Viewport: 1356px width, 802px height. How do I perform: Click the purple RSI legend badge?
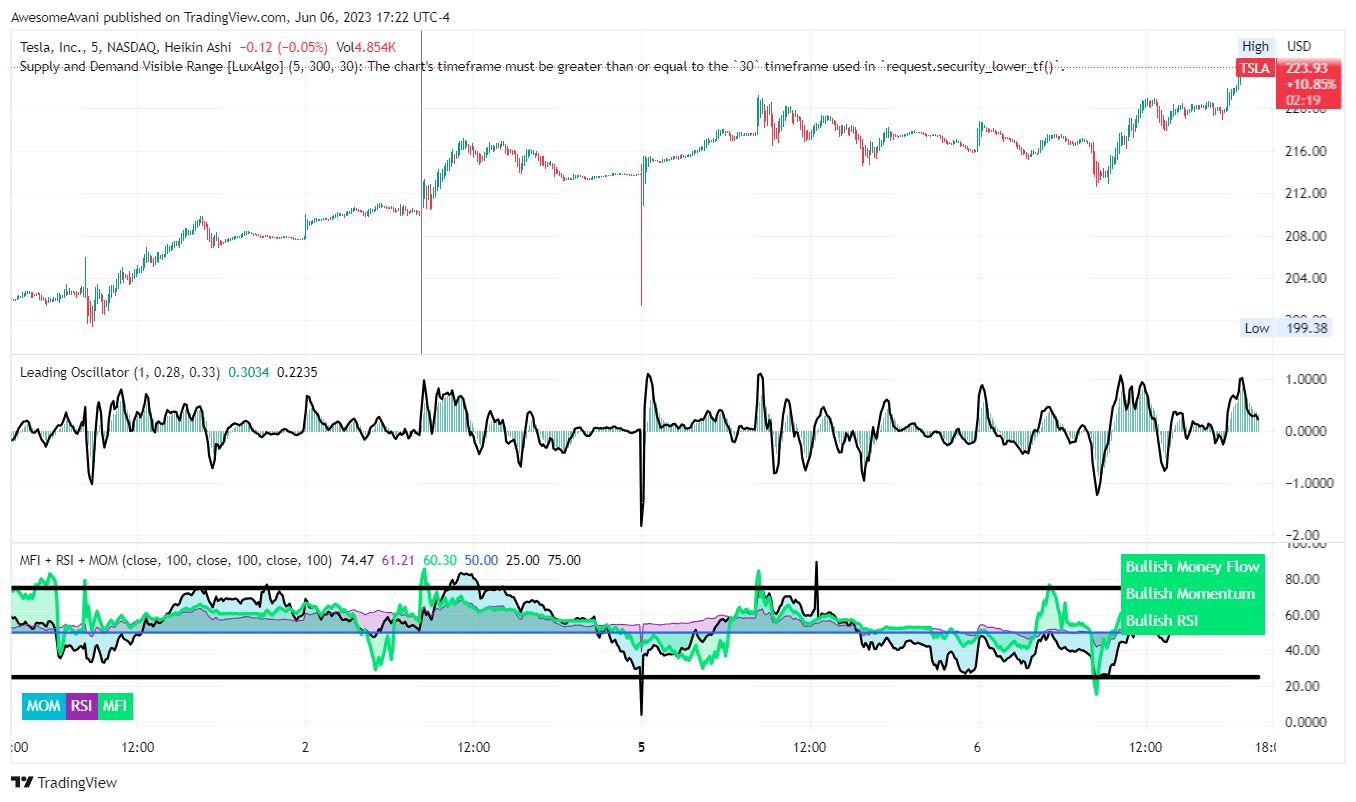pyautogui.click(x=81, y=706)
